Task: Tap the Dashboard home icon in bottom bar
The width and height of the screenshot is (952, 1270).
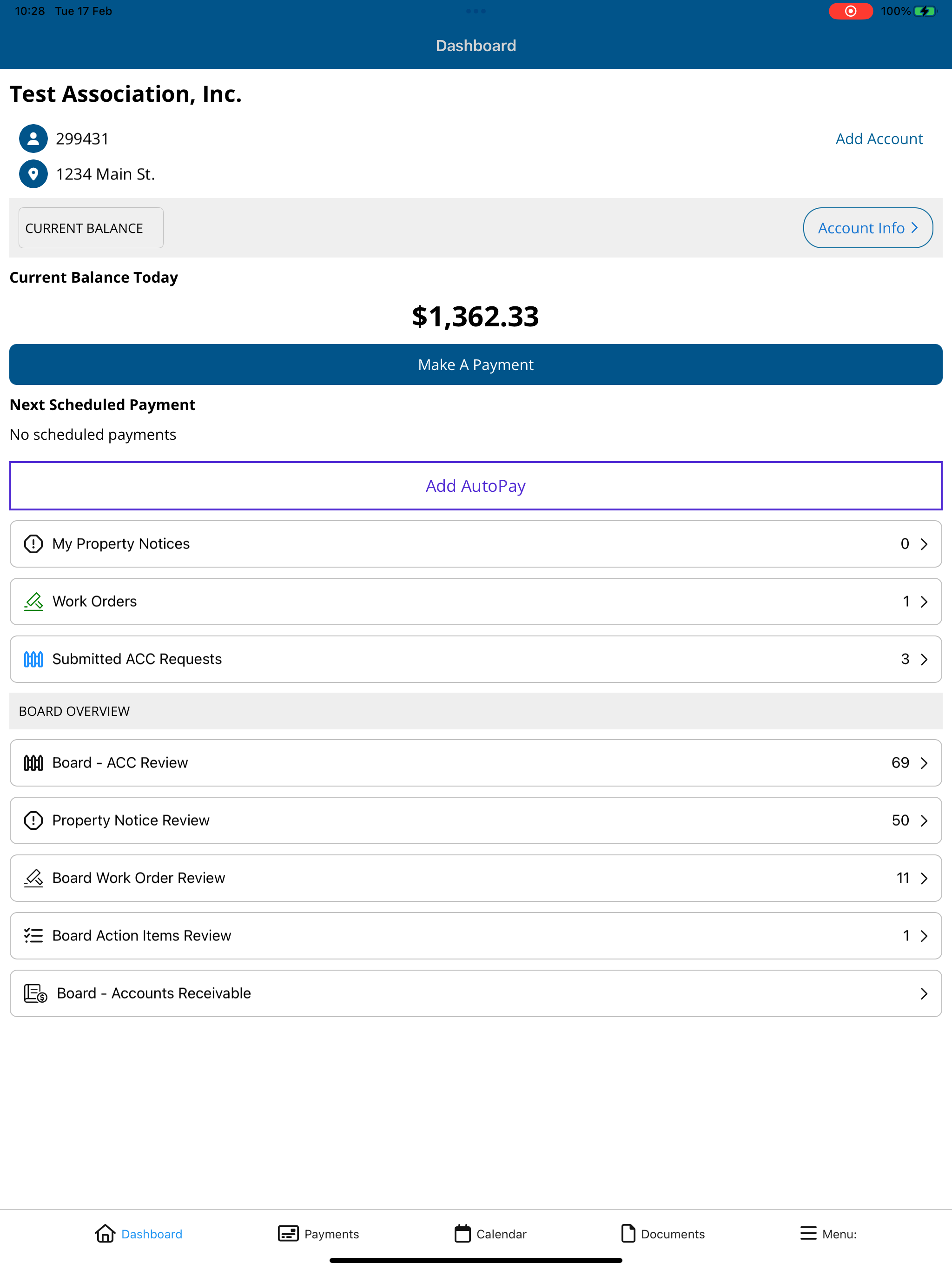Action: pos(105,1233)
